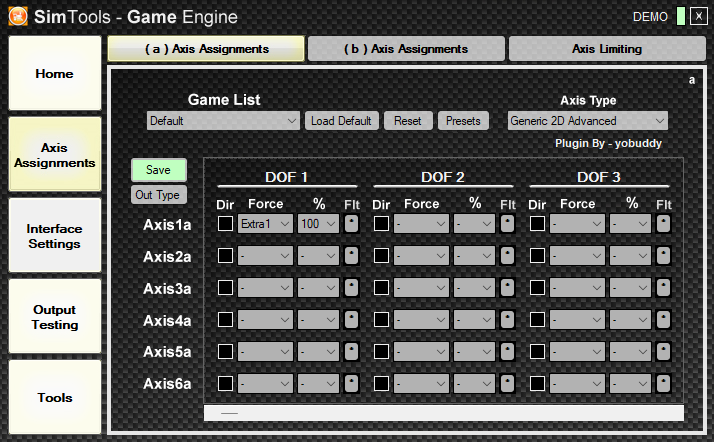The height and width of the screenshot is (442, 714).
Task: Open Axis2a DOF 1 filter button
Action: pos(351,255)
